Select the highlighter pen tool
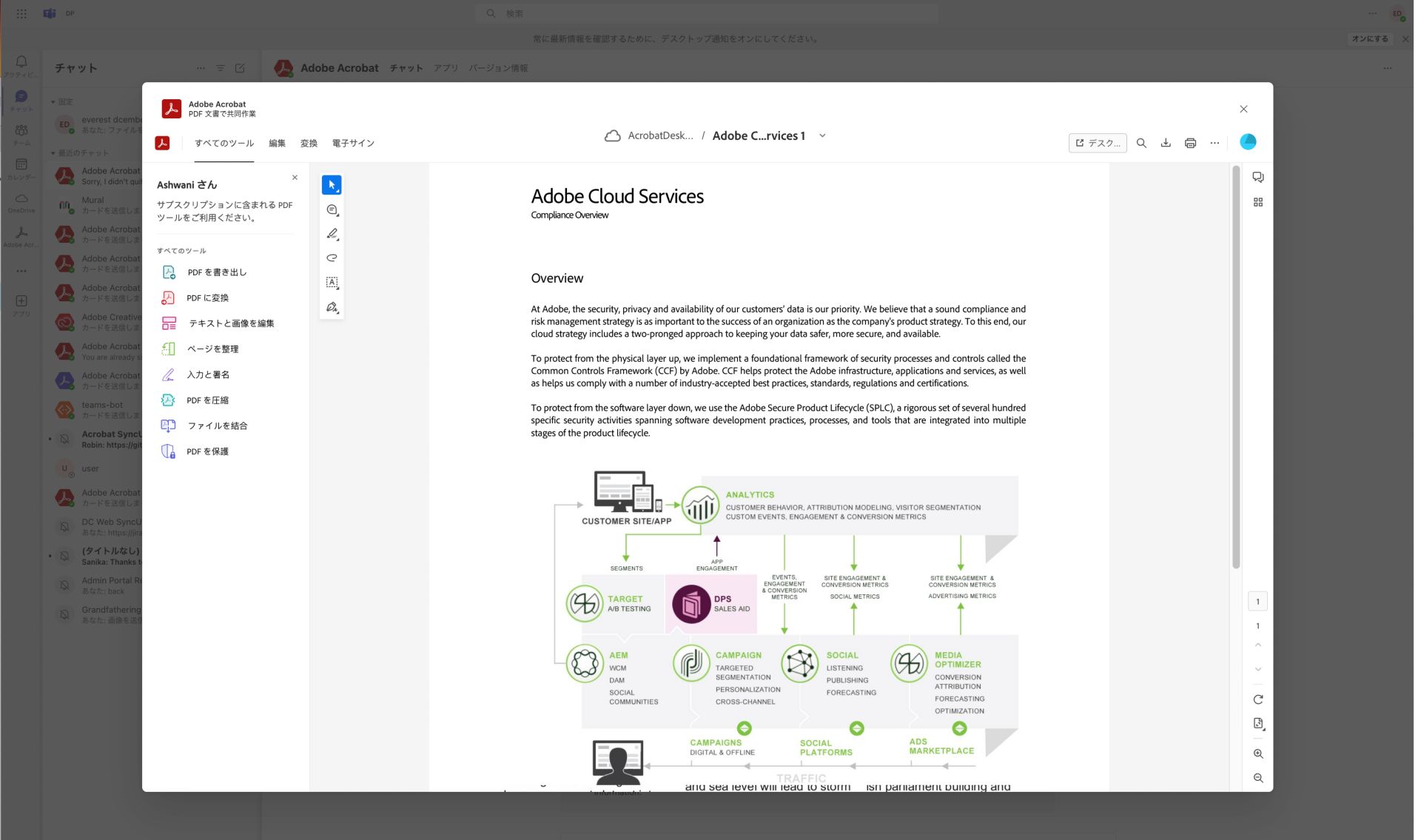The height and width of the screenshot is (840, 1421). point(332,234)
